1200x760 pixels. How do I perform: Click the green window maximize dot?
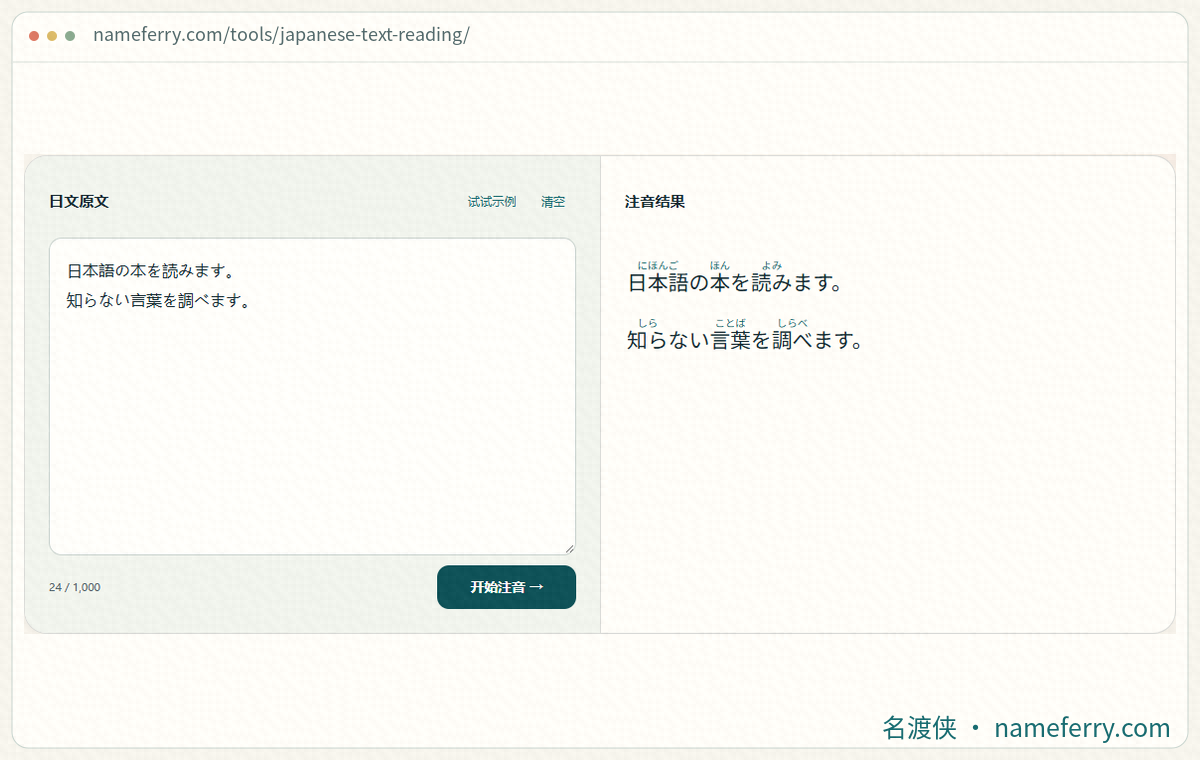[70, 36]
